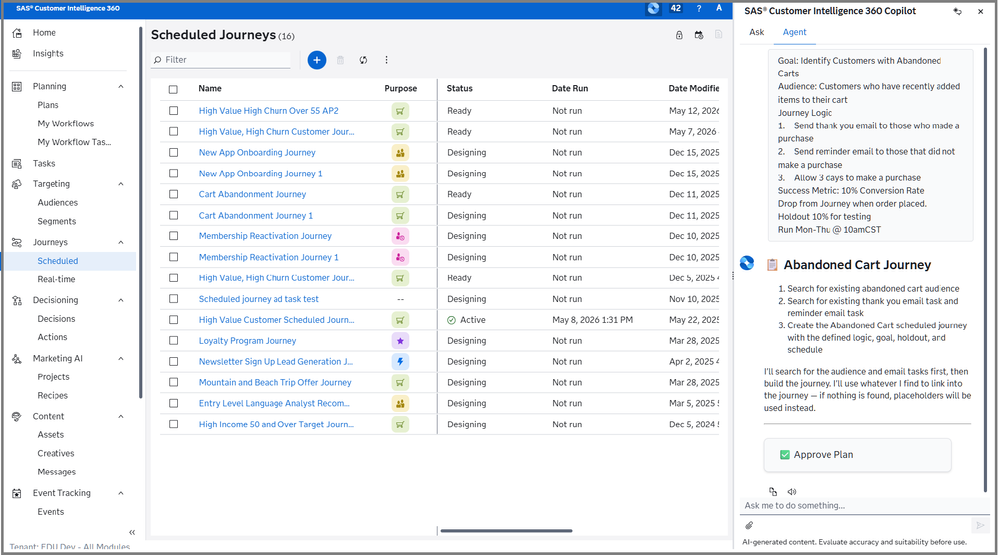Open the three-dot more options menu
Image resolution: width=999 pixels, height=555 pixels.
[x=386, y=60]
